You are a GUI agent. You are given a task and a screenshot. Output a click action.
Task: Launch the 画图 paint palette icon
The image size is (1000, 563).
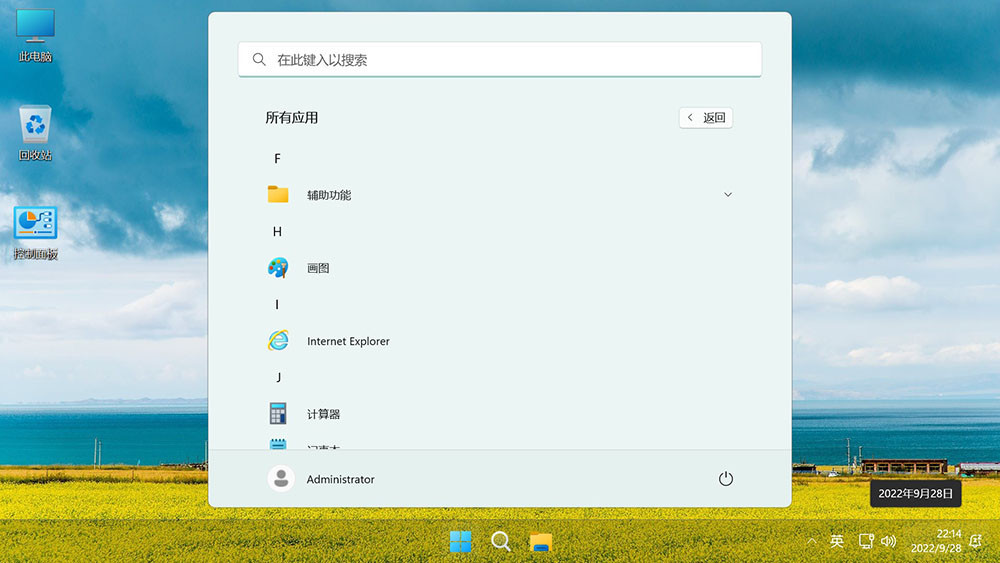[278, 268]
